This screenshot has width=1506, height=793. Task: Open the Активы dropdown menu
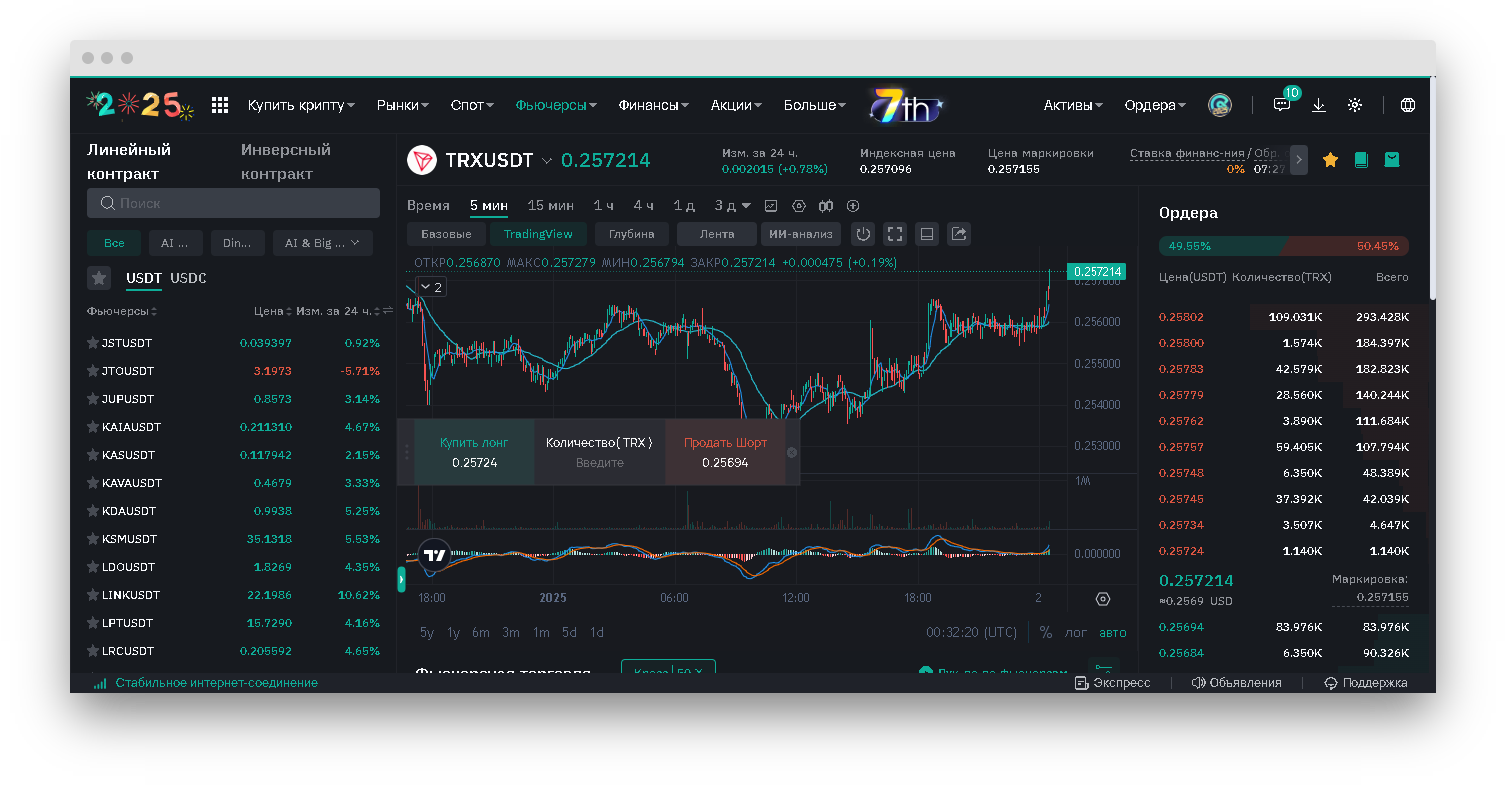(x=1073, y=105)
